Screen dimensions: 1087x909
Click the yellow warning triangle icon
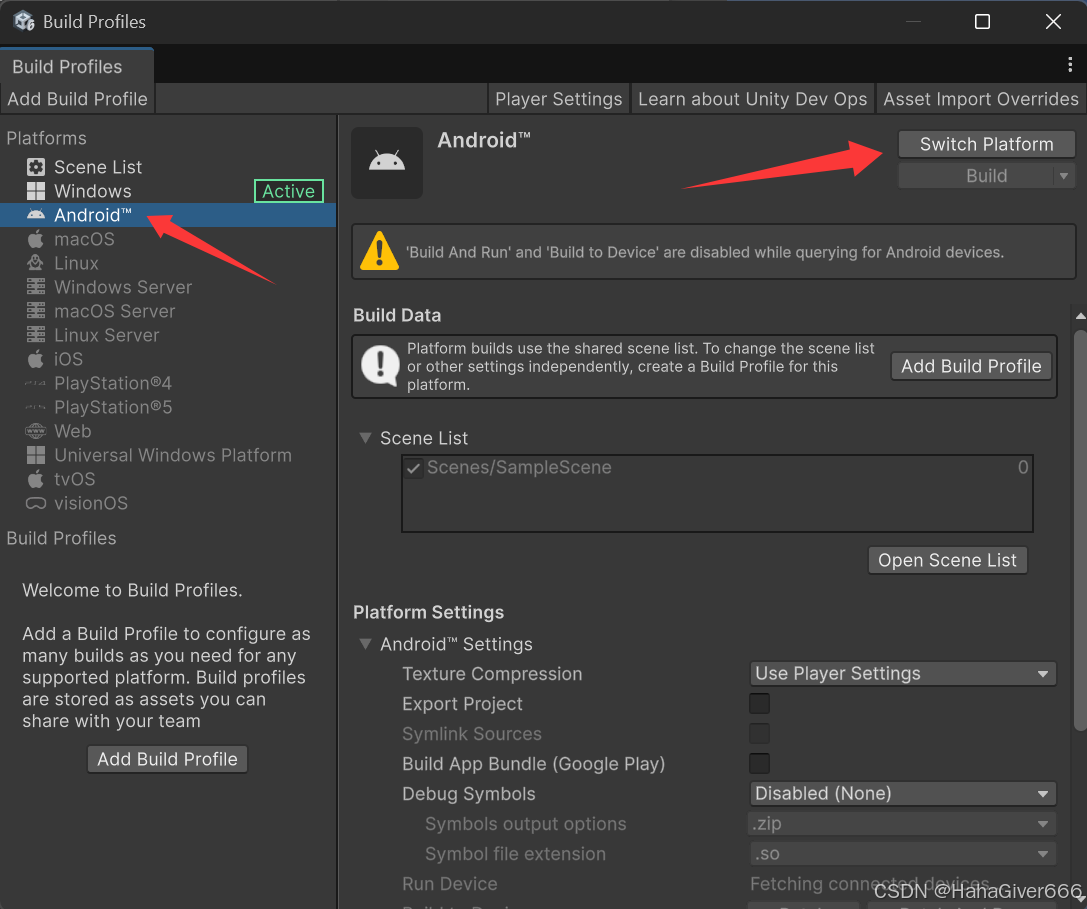[x=379, y=251]
